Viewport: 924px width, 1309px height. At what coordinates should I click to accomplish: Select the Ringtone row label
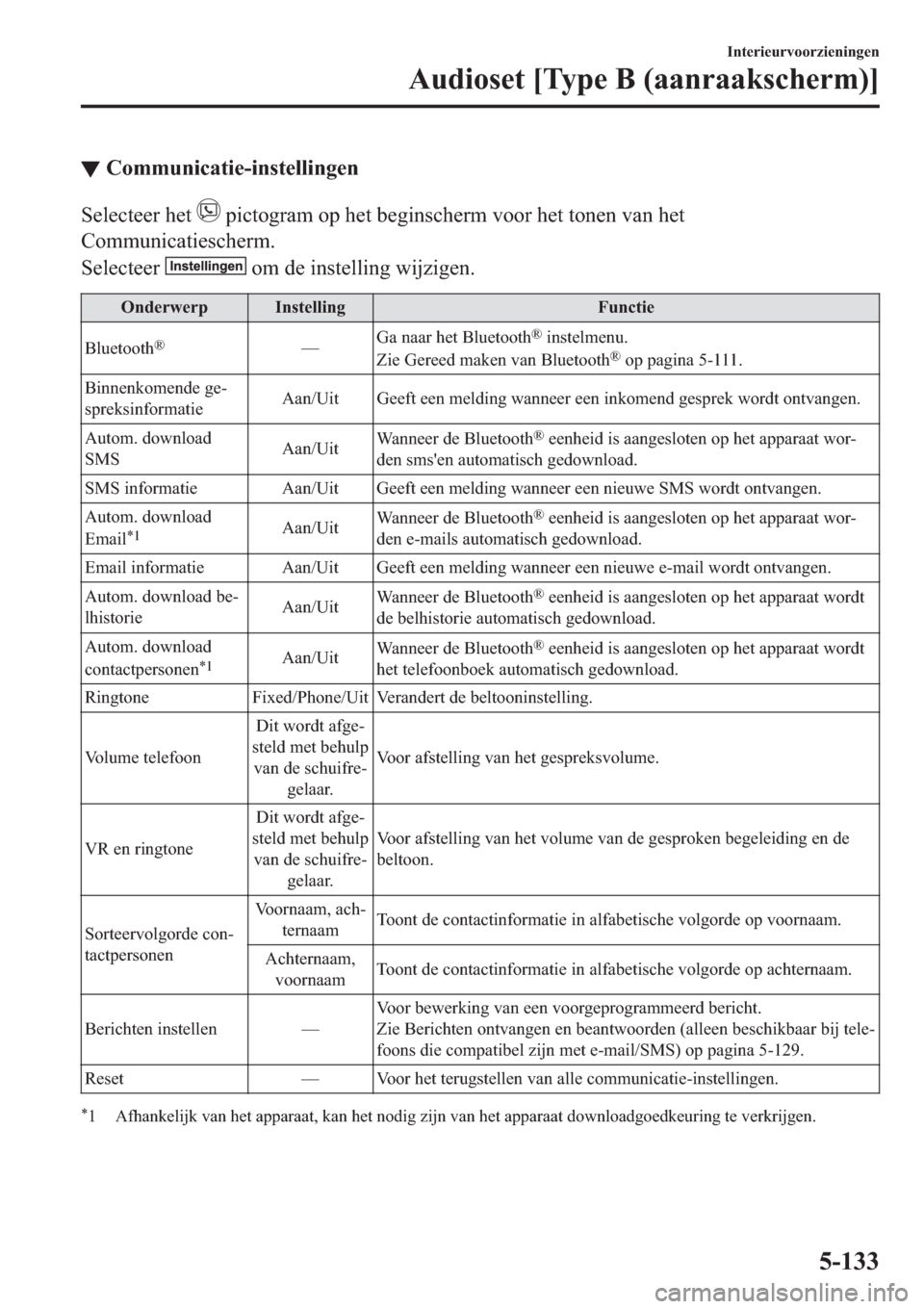[x=116, y=697]
